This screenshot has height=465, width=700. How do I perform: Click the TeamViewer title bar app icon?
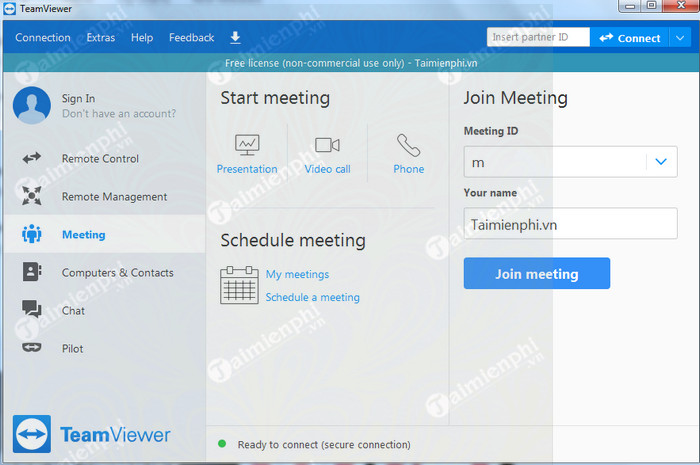[x=9, y=9]
